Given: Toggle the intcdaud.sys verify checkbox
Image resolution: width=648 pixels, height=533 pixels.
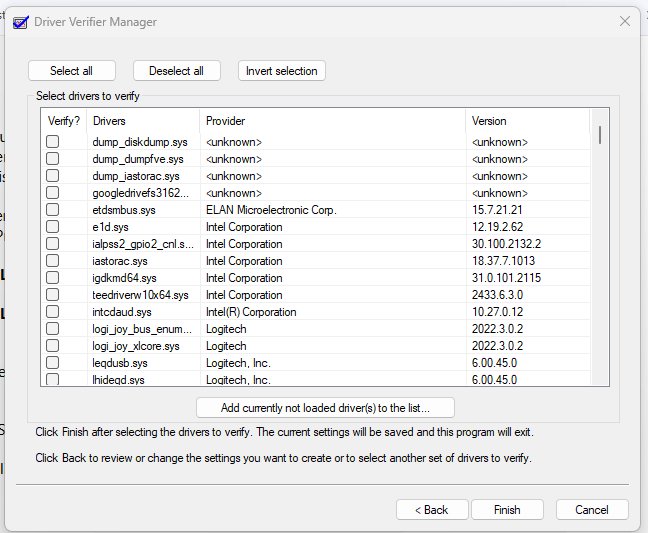Looking at the screenshot, I should pyautogui.click(x=52, y=312).
